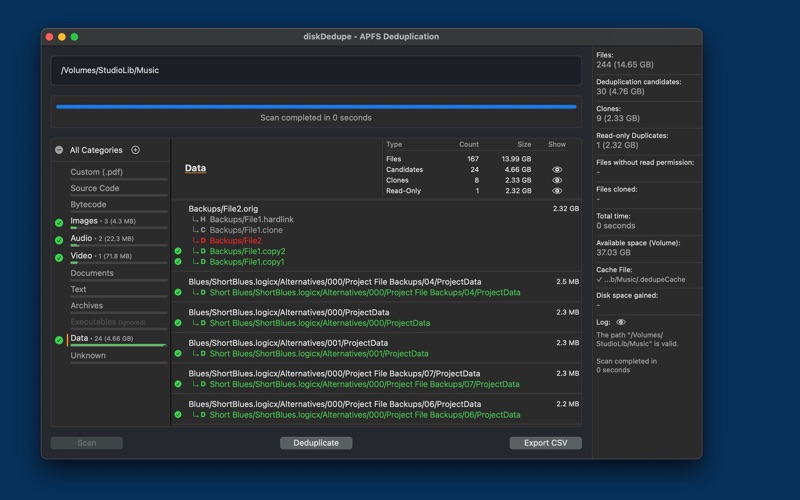Click the Scan button
800x500 pixels.
(87, 443)
